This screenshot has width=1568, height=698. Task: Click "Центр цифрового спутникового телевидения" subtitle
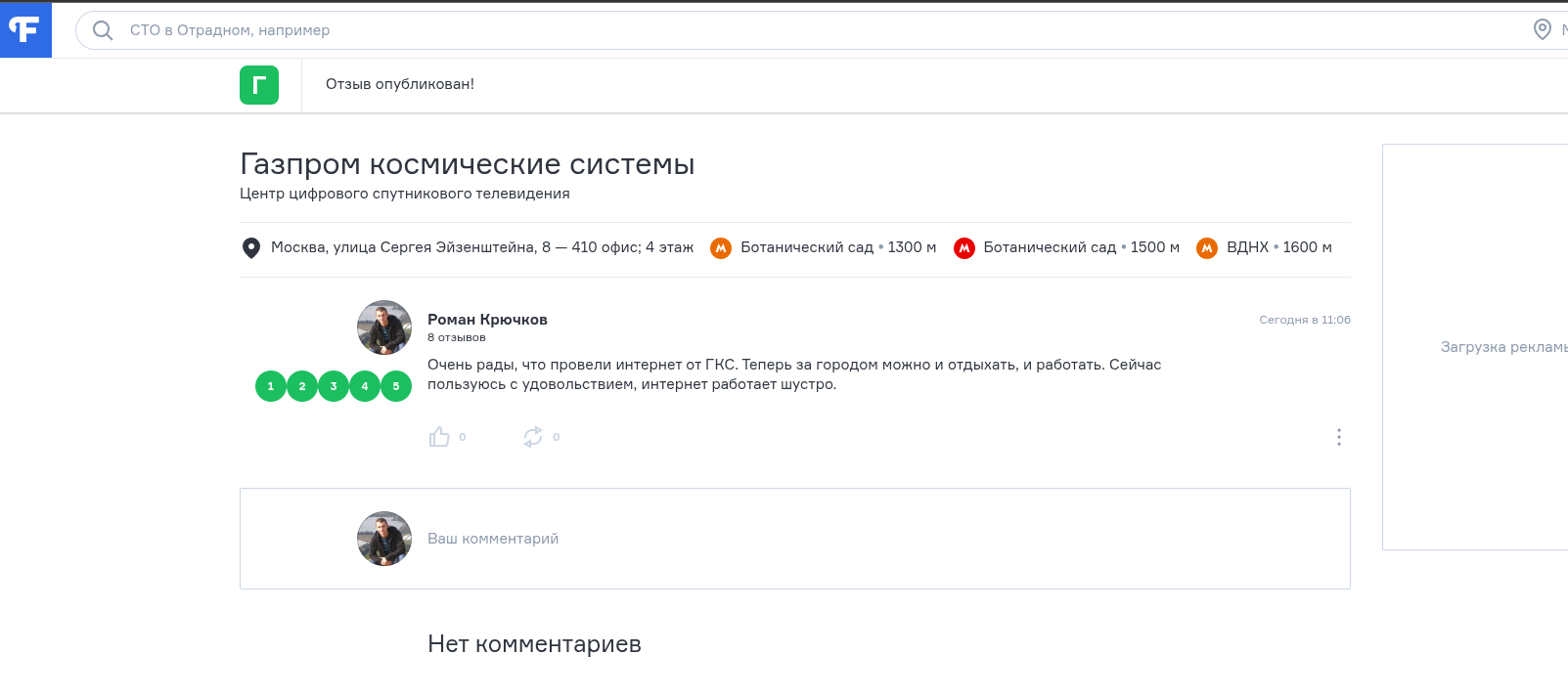(405, 194)
